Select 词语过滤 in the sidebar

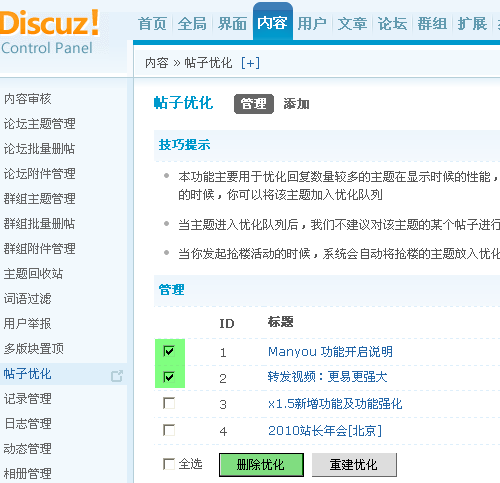pos(27,299)
